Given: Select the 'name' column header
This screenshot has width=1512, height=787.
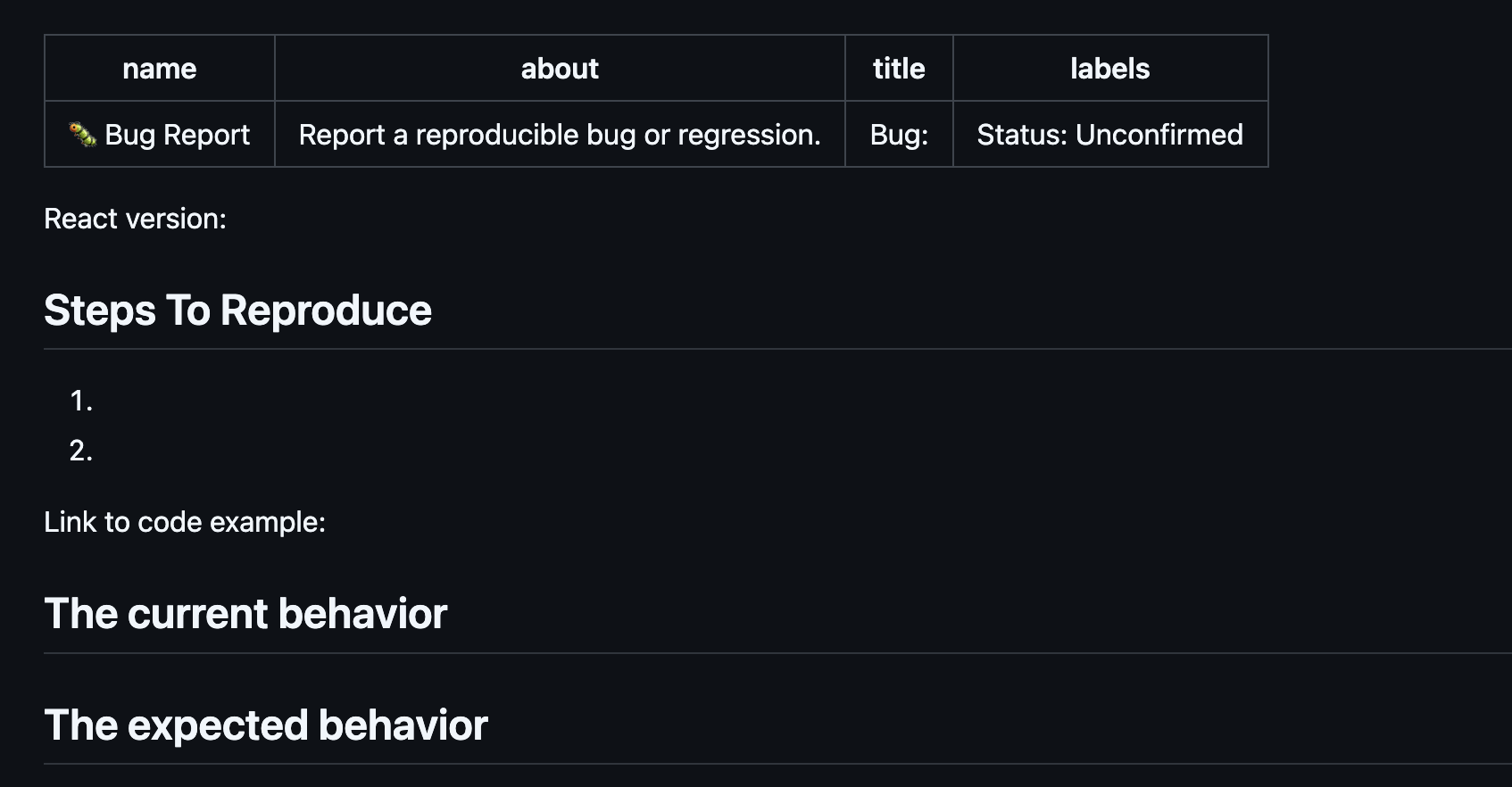Looking at the screenshot, I should 160,69.
